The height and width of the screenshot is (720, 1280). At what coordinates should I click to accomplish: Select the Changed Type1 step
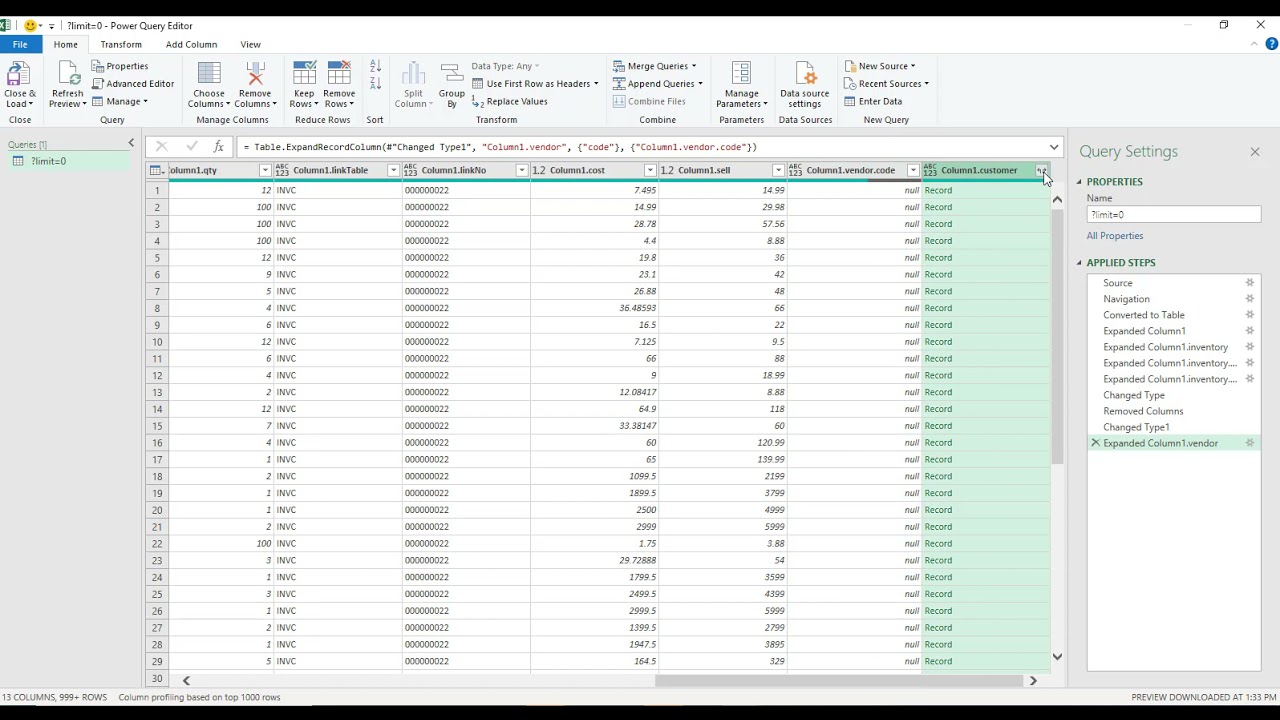pos(1136,427)
